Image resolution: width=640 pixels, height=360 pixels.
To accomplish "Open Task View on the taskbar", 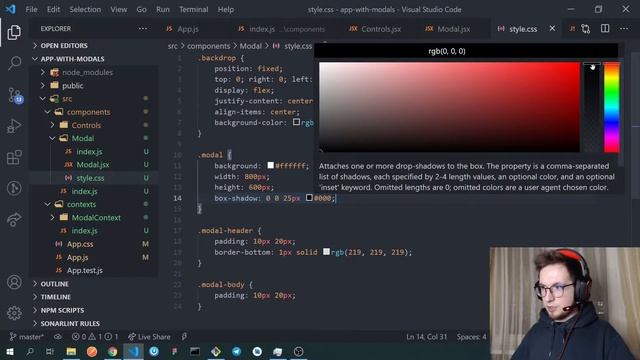I will (x=50, y=351).
